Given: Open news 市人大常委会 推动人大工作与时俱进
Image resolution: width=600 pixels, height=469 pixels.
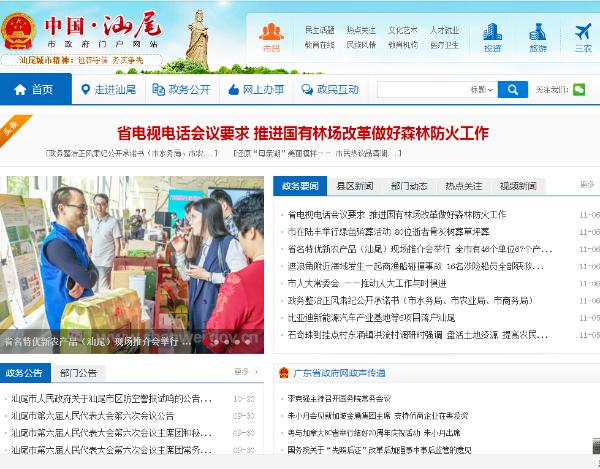Looking at the screenshot, I should (x=367, y=283).
